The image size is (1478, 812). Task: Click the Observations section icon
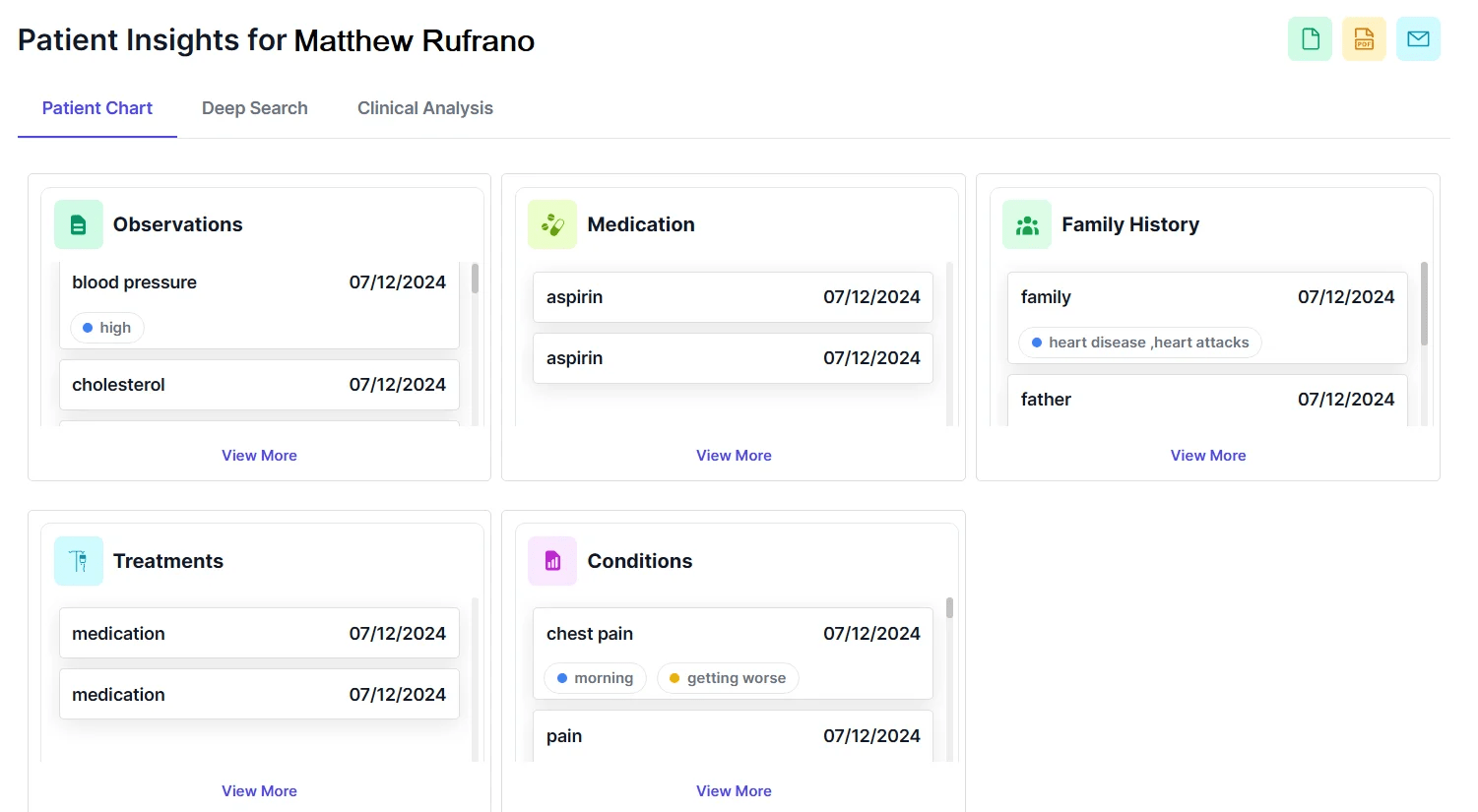pyautogui.click(x=79, y=225)
